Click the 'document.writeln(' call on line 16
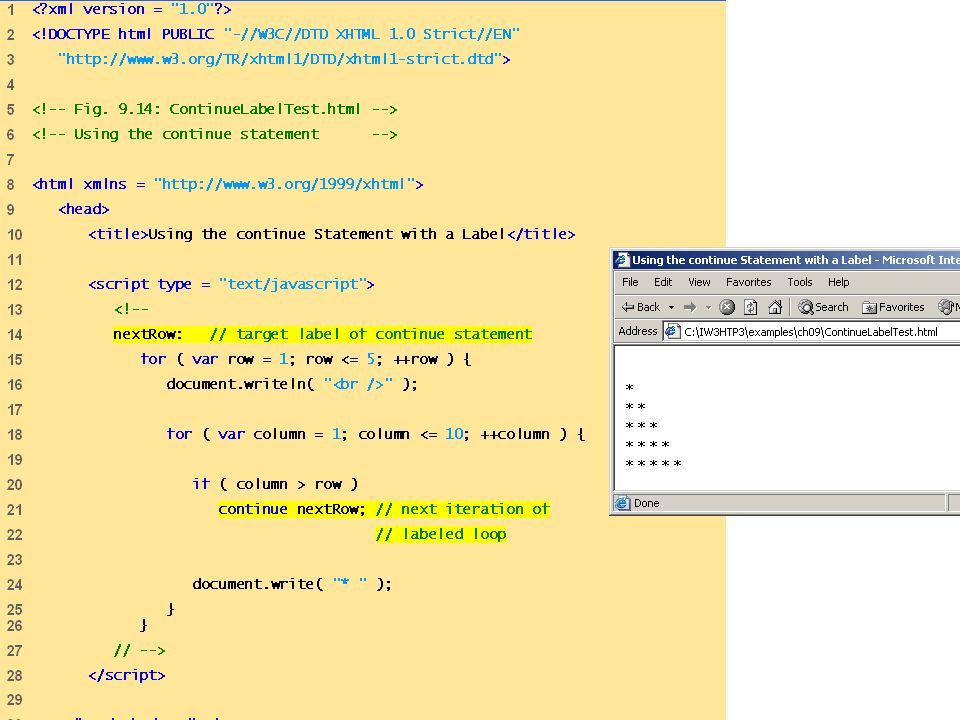Viewport: 960px width, 720px height. [x=241, y=384]
